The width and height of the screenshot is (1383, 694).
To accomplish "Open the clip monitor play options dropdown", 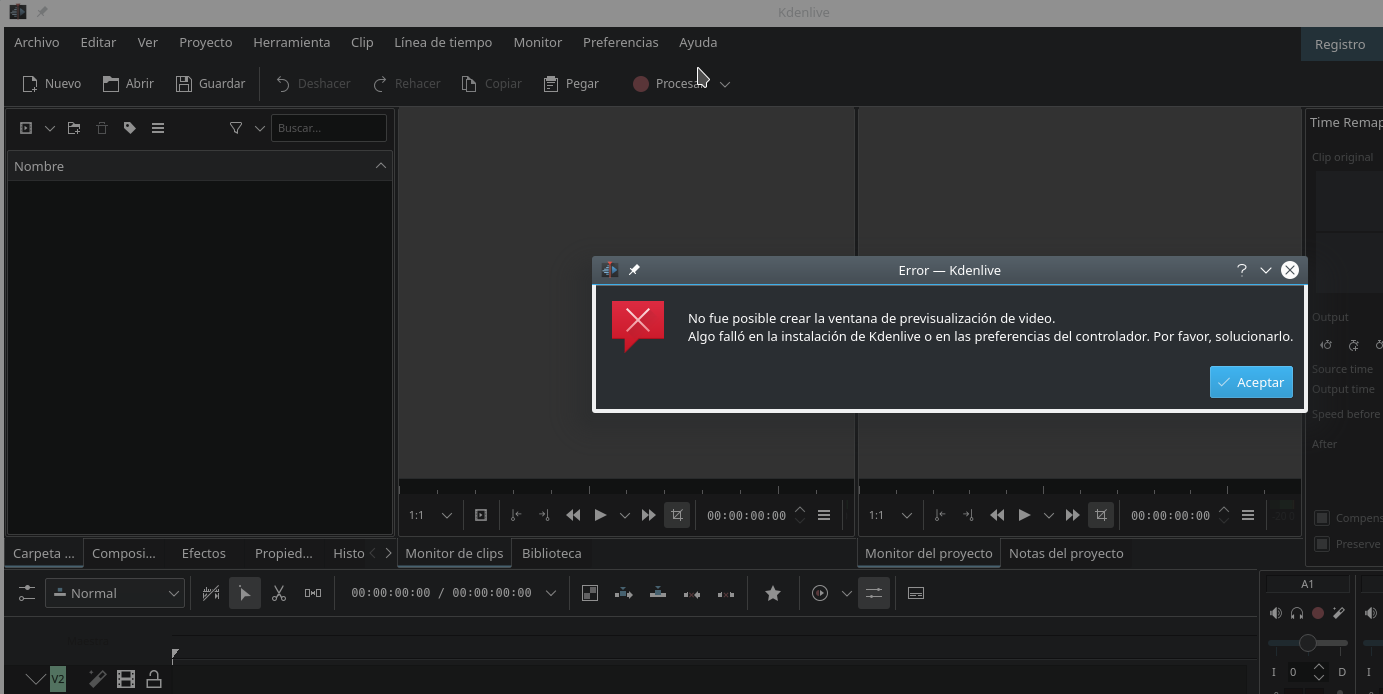I will [x=625, y=515].
